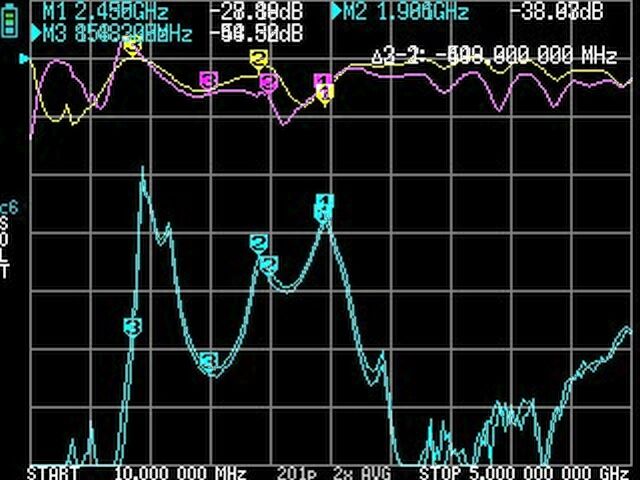Select the delta marker frequency readout
The height and width of the screenshot is (480, 640).
(x=494, y=55)
